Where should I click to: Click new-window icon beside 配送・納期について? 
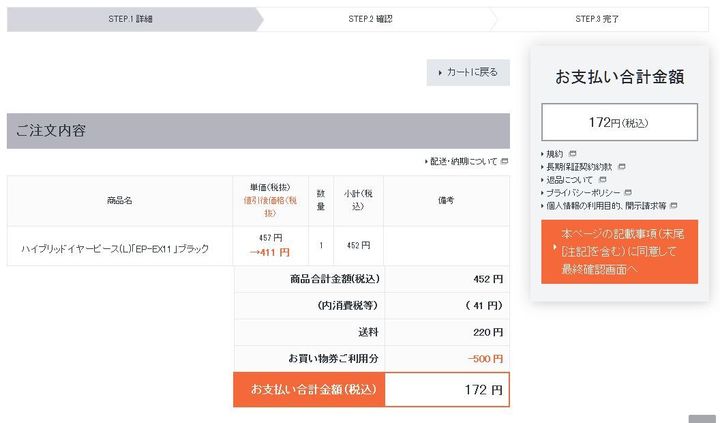click(x=505, y=161)
